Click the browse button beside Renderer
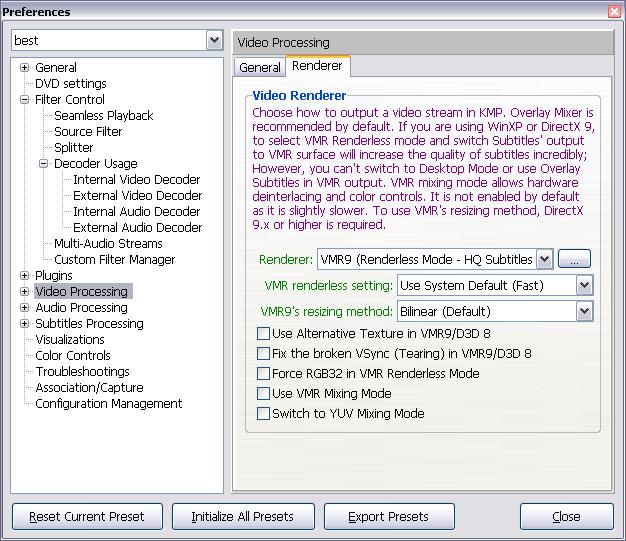Image resolution: width=626 pixels, height=541 pixels. tap(574, 260)
